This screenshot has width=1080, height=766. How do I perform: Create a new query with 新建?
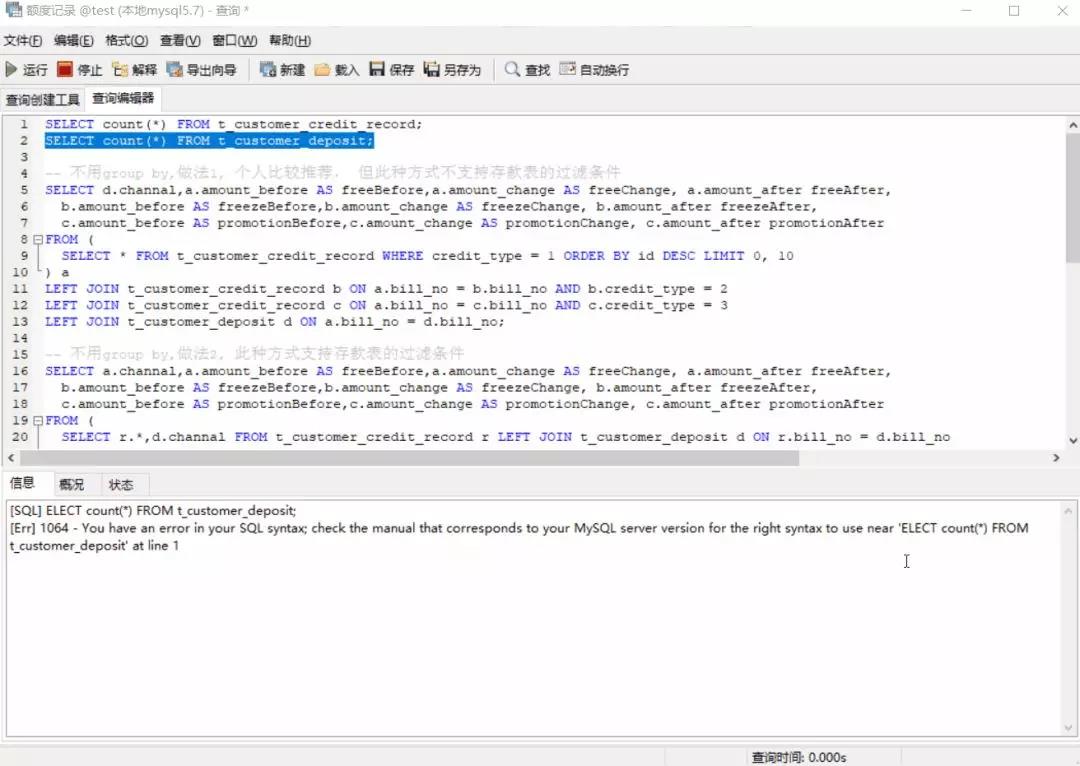282,70
